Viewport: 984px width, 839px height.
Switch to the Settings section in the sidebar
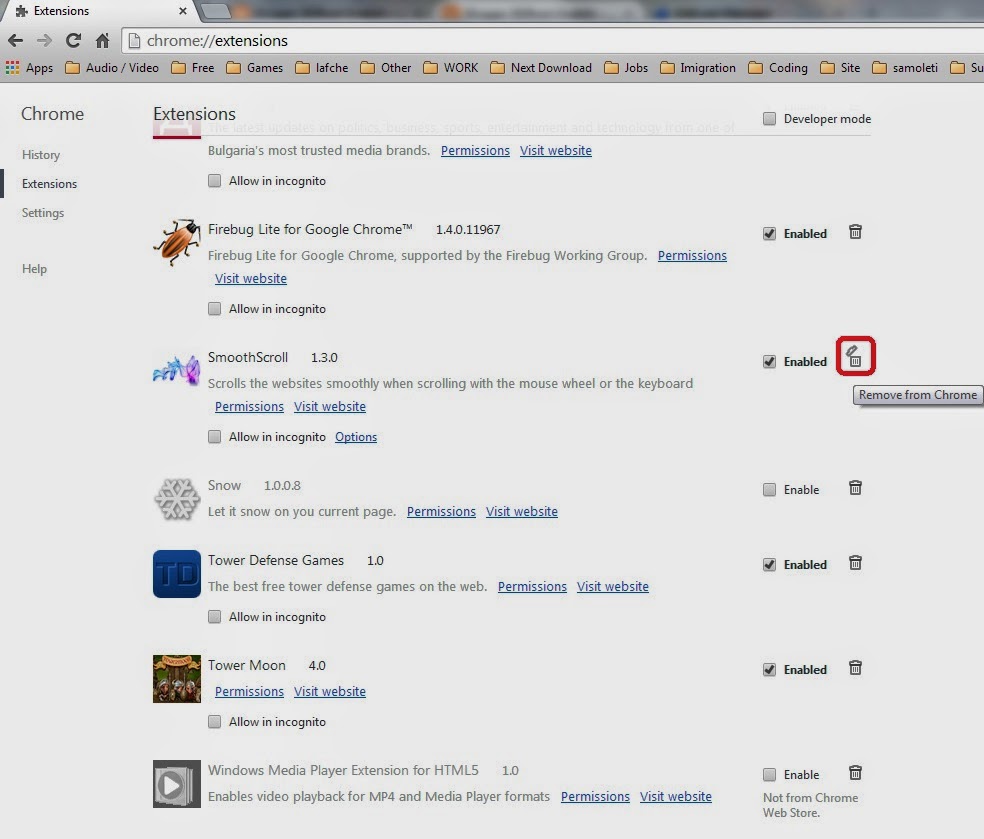pyautogui.click(x=43, y=212)
